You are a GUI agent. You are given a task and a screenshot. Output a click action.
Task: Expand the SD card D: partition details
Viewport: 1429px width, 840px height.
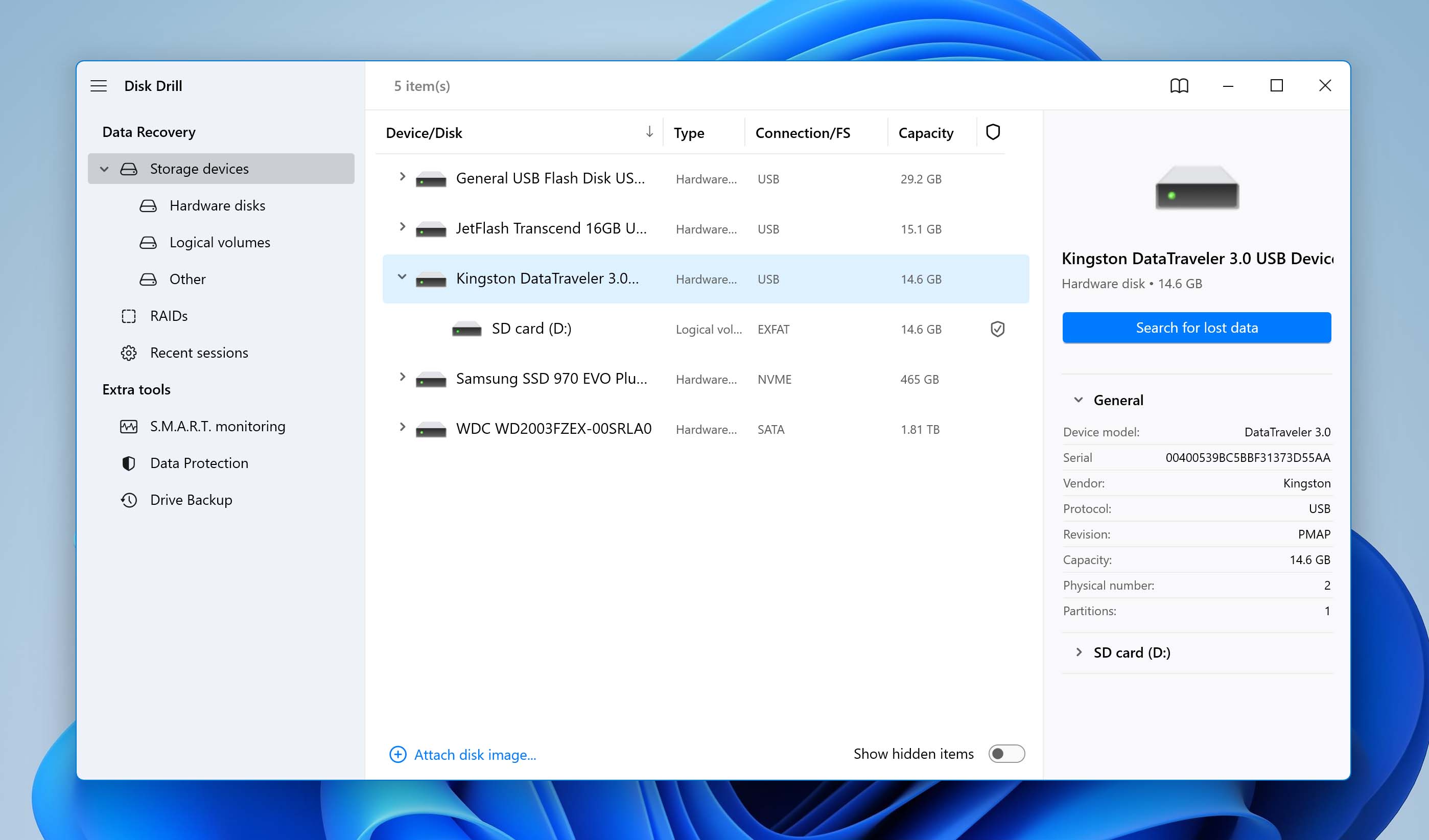1079,651
